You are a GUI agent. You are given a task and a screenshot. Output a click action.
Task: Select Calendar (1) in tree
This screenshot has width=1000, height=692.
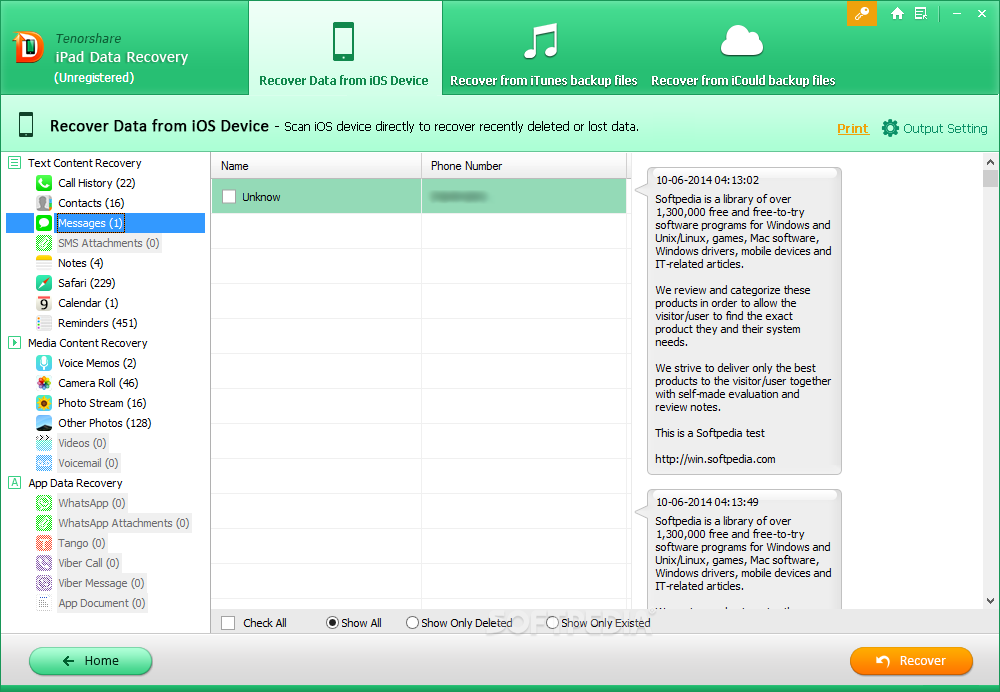(x=88, y=303)
